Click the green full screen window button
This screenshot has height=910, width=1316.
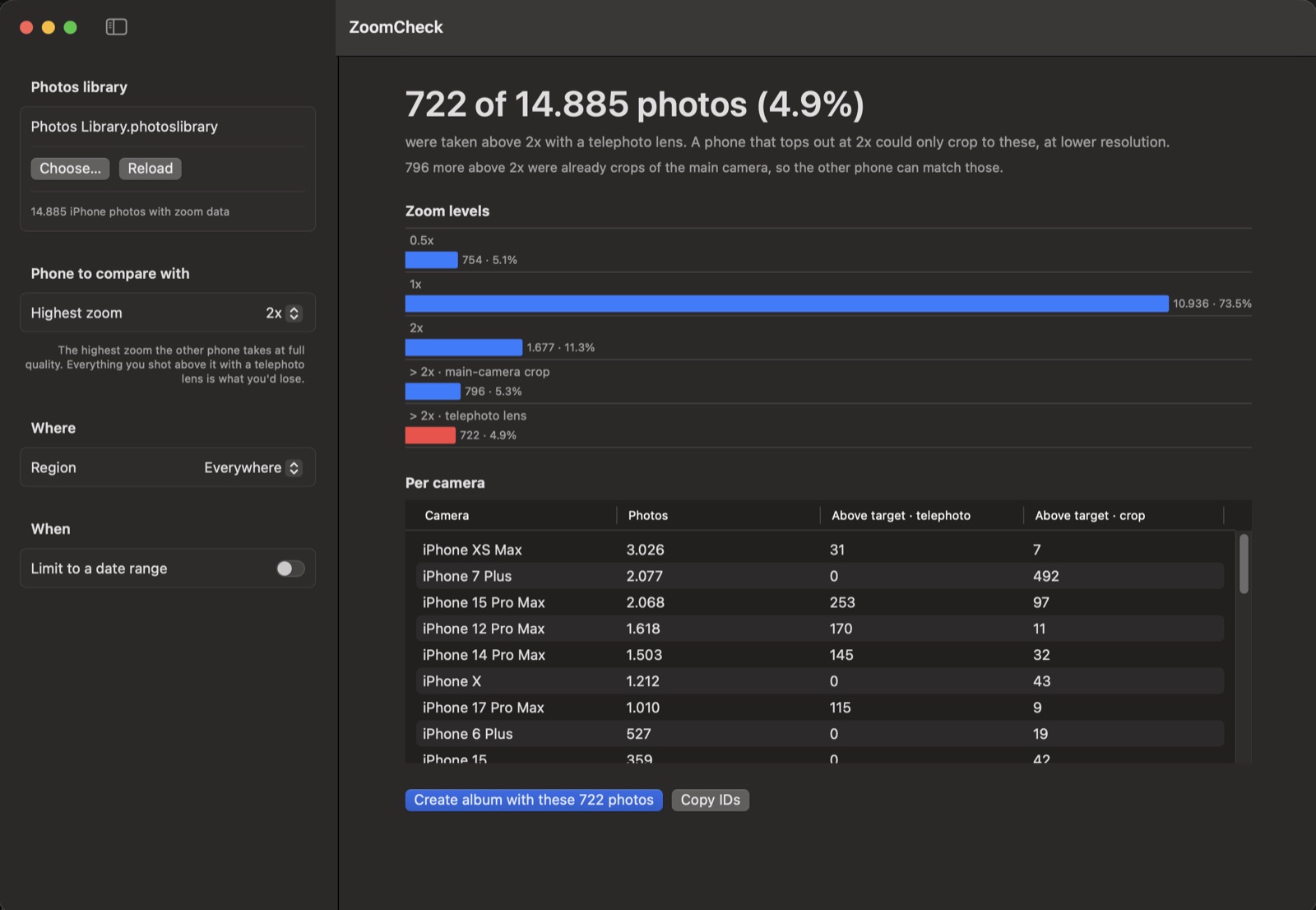[x=71, y=27]
